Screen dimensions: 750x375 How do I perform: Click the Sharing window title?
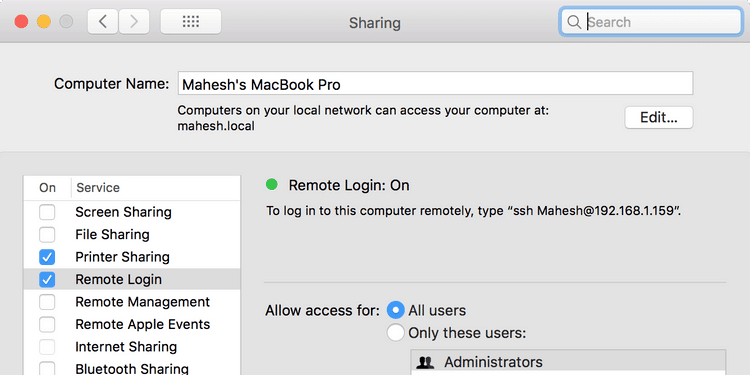(x=375, y=22)
